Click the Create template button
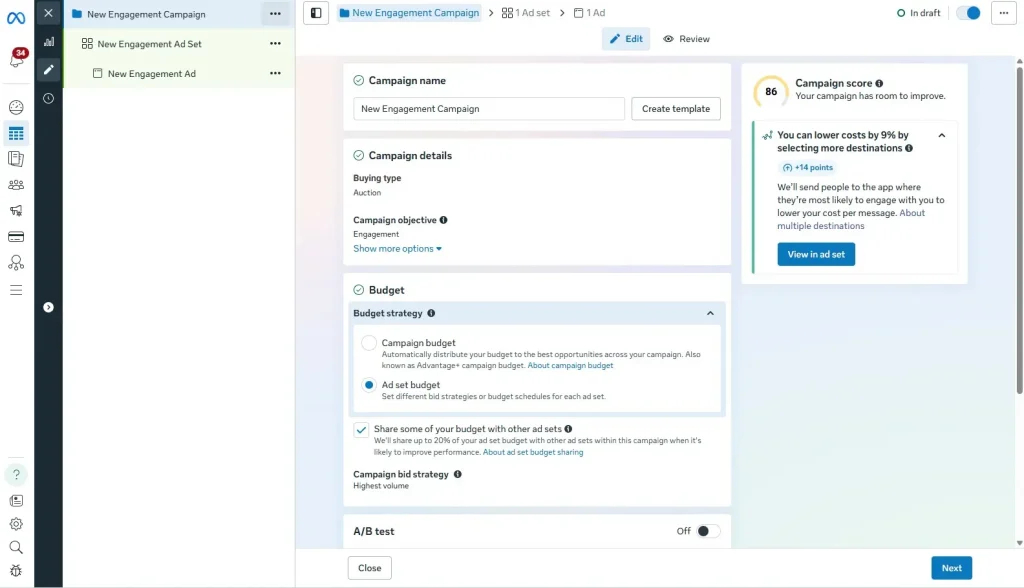The height and width of the screenshot is (588, 1024). coord(675,109)
